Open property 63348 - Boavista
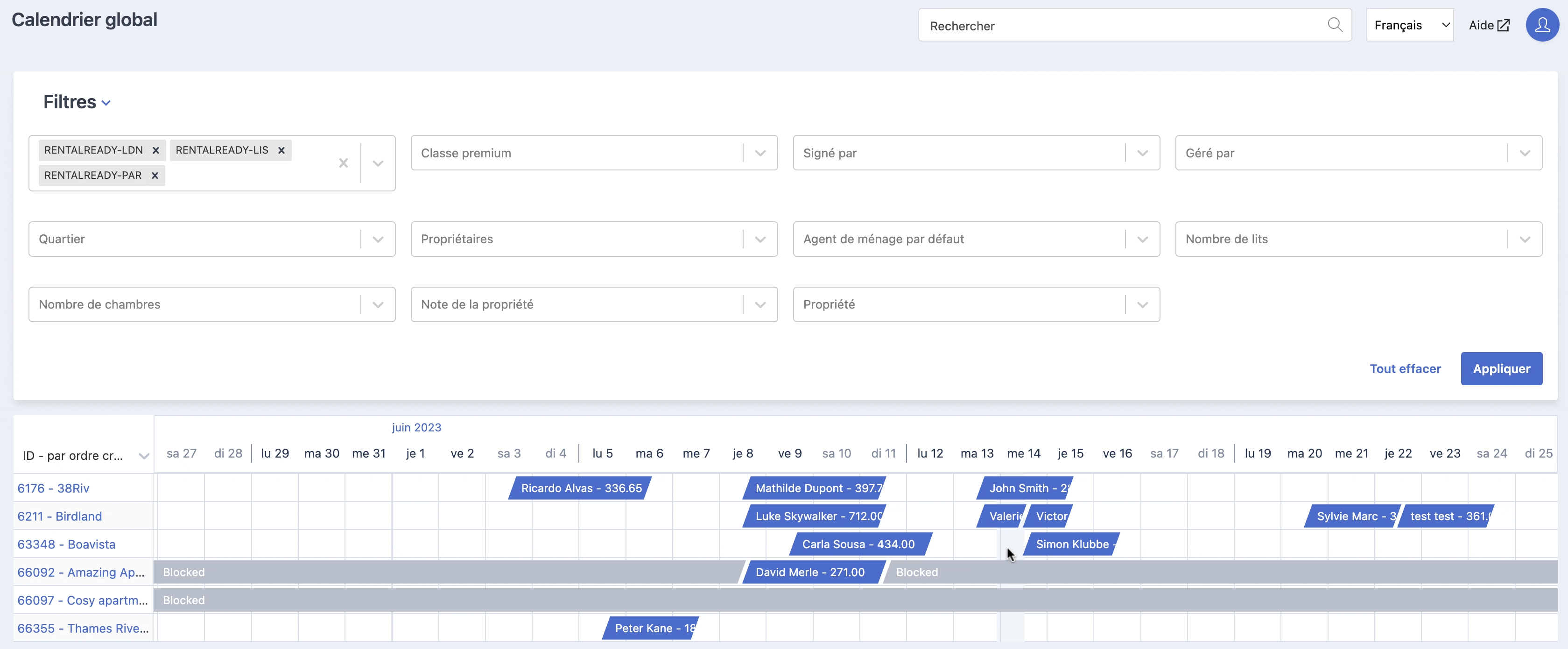 (x=66, y=544)
